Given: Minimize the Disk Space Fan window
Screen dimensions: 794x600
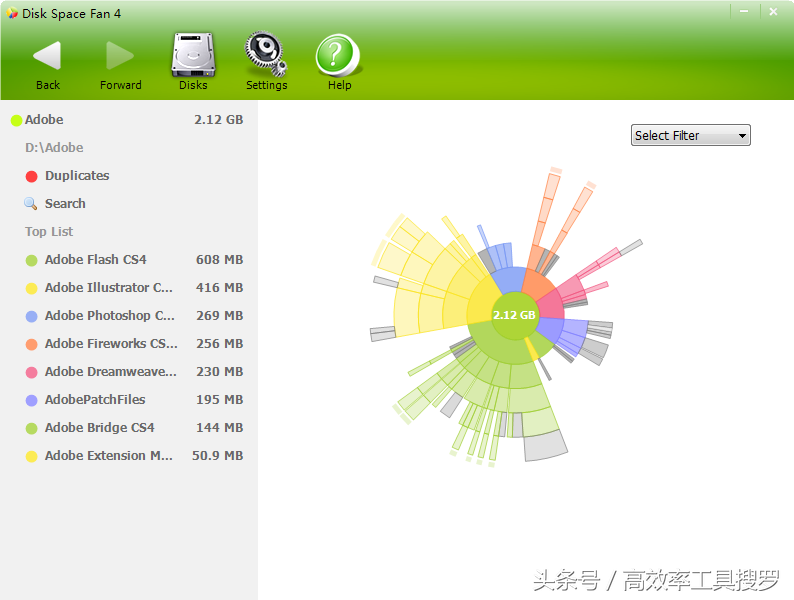Looking at the screenshot, I should click(x=744, y=11).
